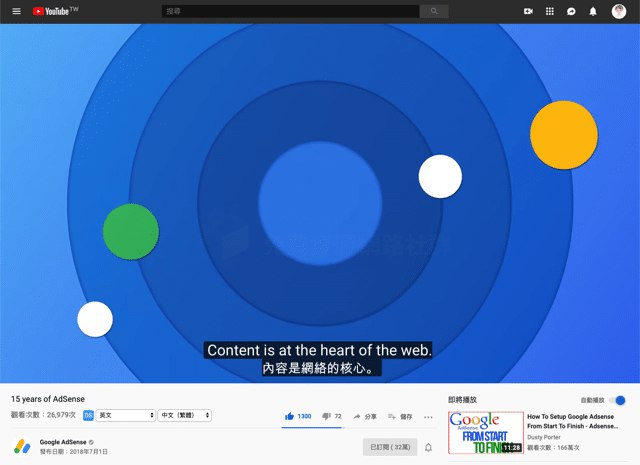Open the YouTube apps grid
Viewport: 640px width, 465px height.
[550, 11]
